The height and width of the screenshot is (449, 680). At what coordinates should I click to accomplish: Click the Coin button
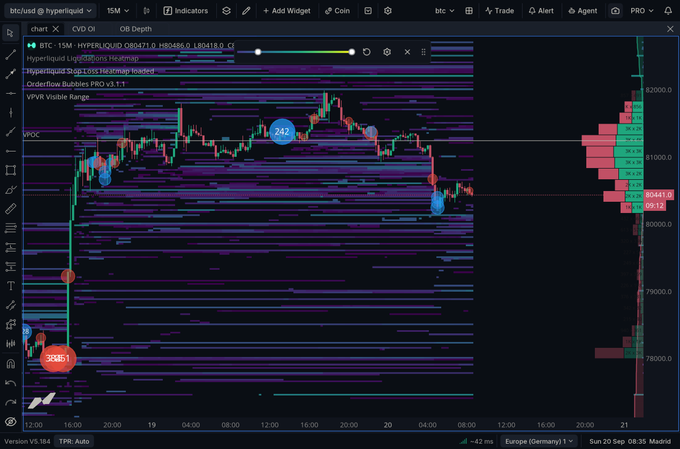[x=337, y=11]
